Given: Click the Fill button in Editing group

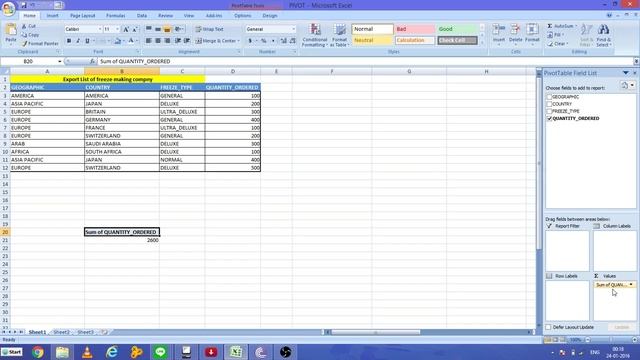Looking at the screenshot, I should [x=556, y=35].
